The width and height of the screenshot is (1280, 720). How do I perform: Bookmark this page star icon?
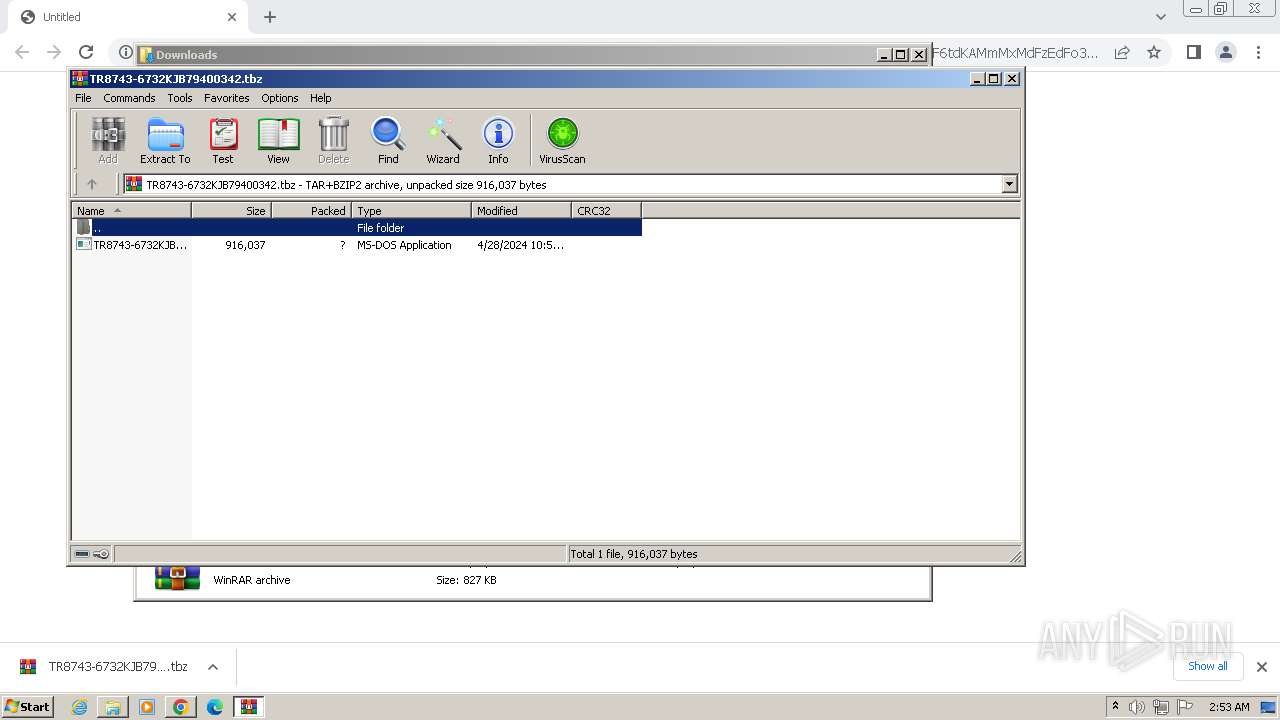1154,52
